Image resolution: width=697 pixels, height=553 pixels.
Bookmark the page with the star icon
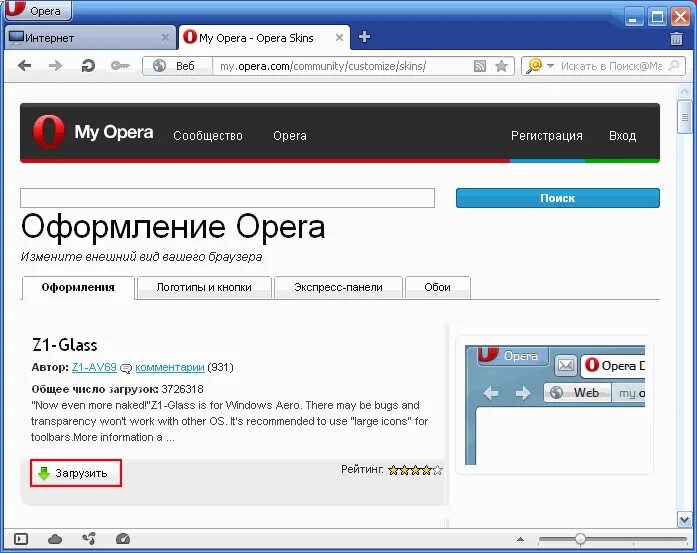tap(501, 66)
